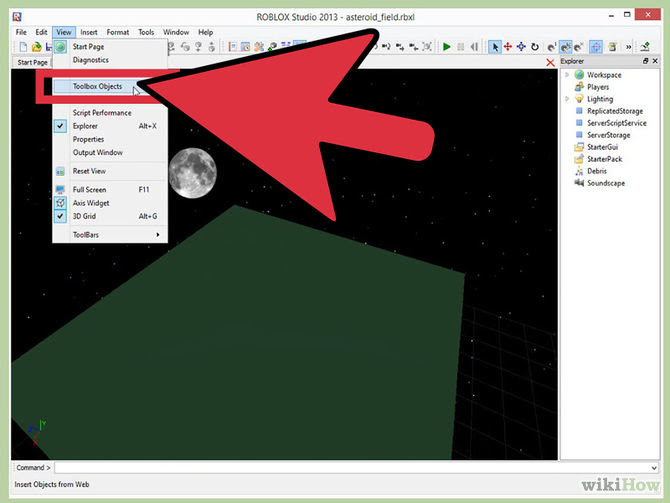Toggle the highlighted middle join icon
Image resolution: width=670 pixels, height=503 pixels.
click(565, 47)
